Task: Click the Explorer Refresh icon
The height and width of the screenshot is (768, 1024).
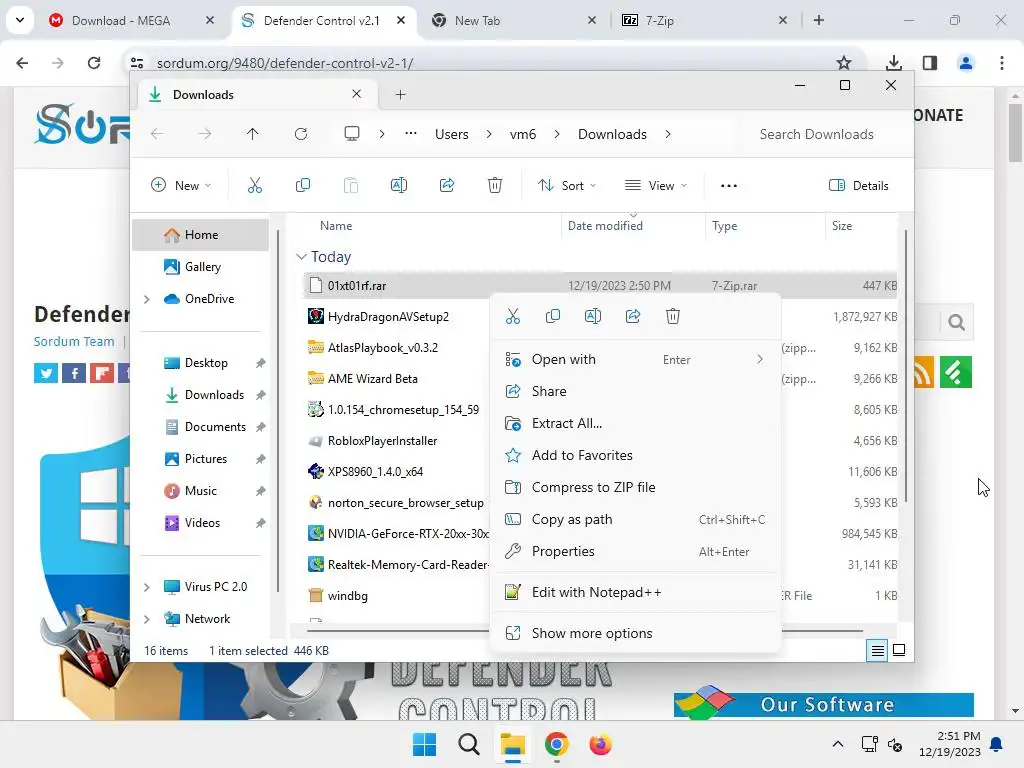Action: (x=300, y=134)
